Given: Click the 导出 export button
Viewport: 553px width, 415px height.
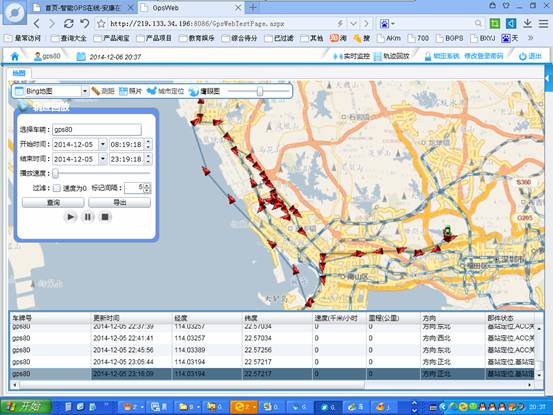Looking at the screenshot, I should (x=120, y=202).
